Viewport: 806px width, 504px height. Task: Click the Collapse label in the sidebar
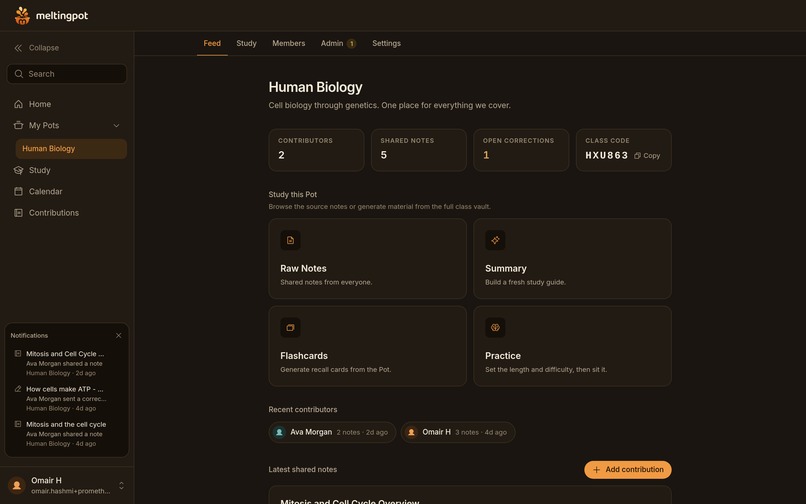click(44, 48)
